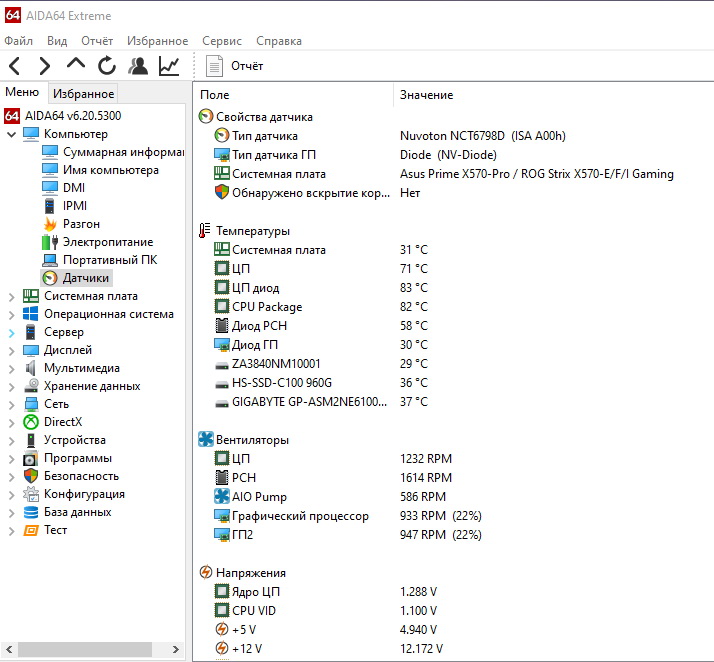The width and height of the screenshot is (714, 662).
Task: Click the Тест benchmark icon
Action: click(31, 530)
